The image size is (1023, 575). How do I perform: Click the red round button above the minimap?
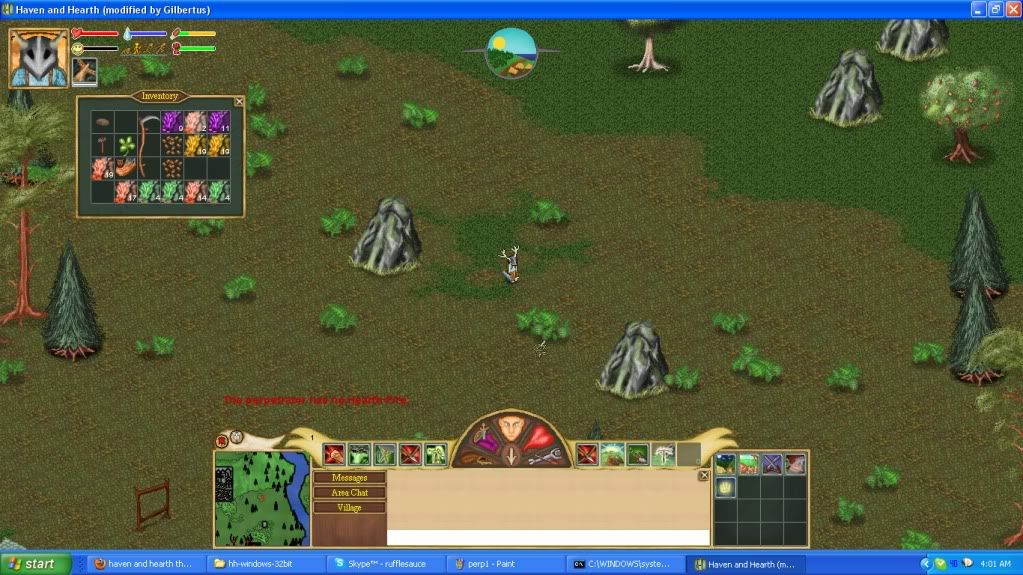pos(222,441)
